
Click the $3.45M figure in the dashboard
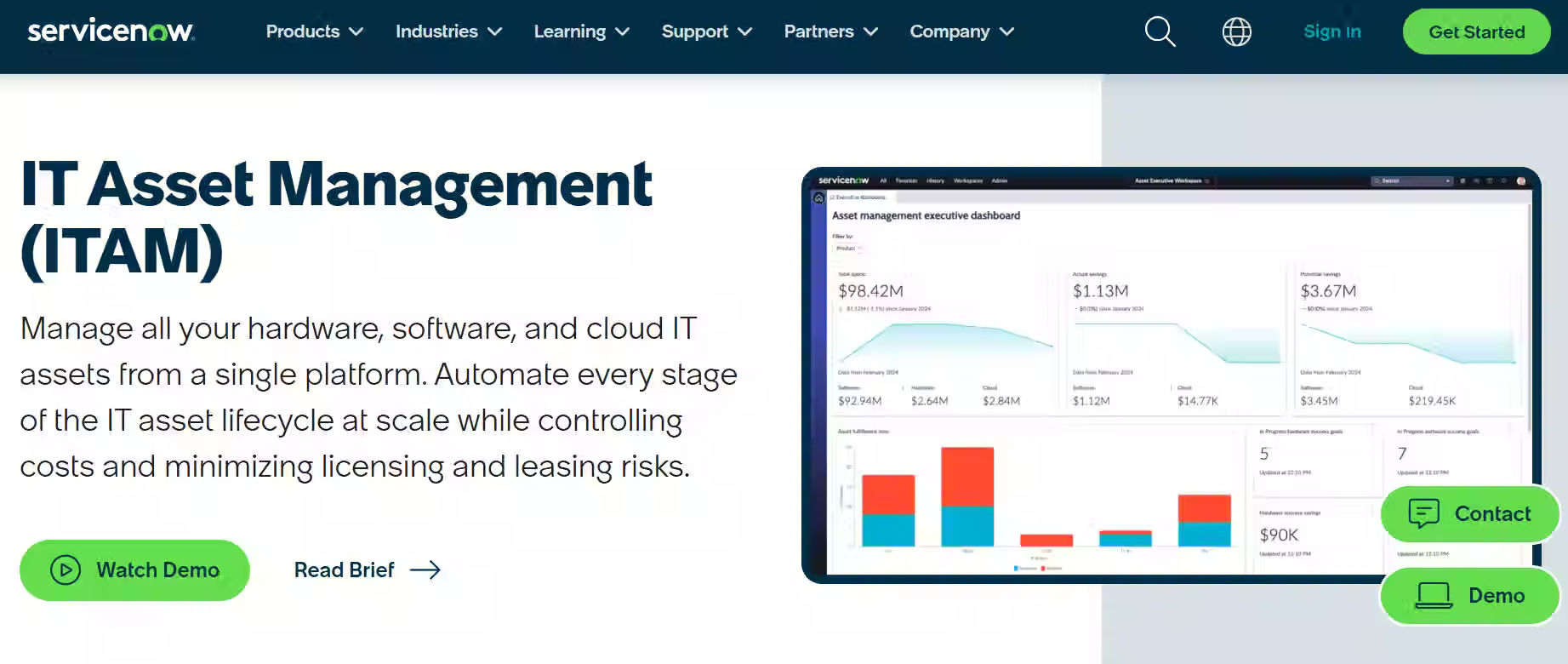tap(1319, 401)
